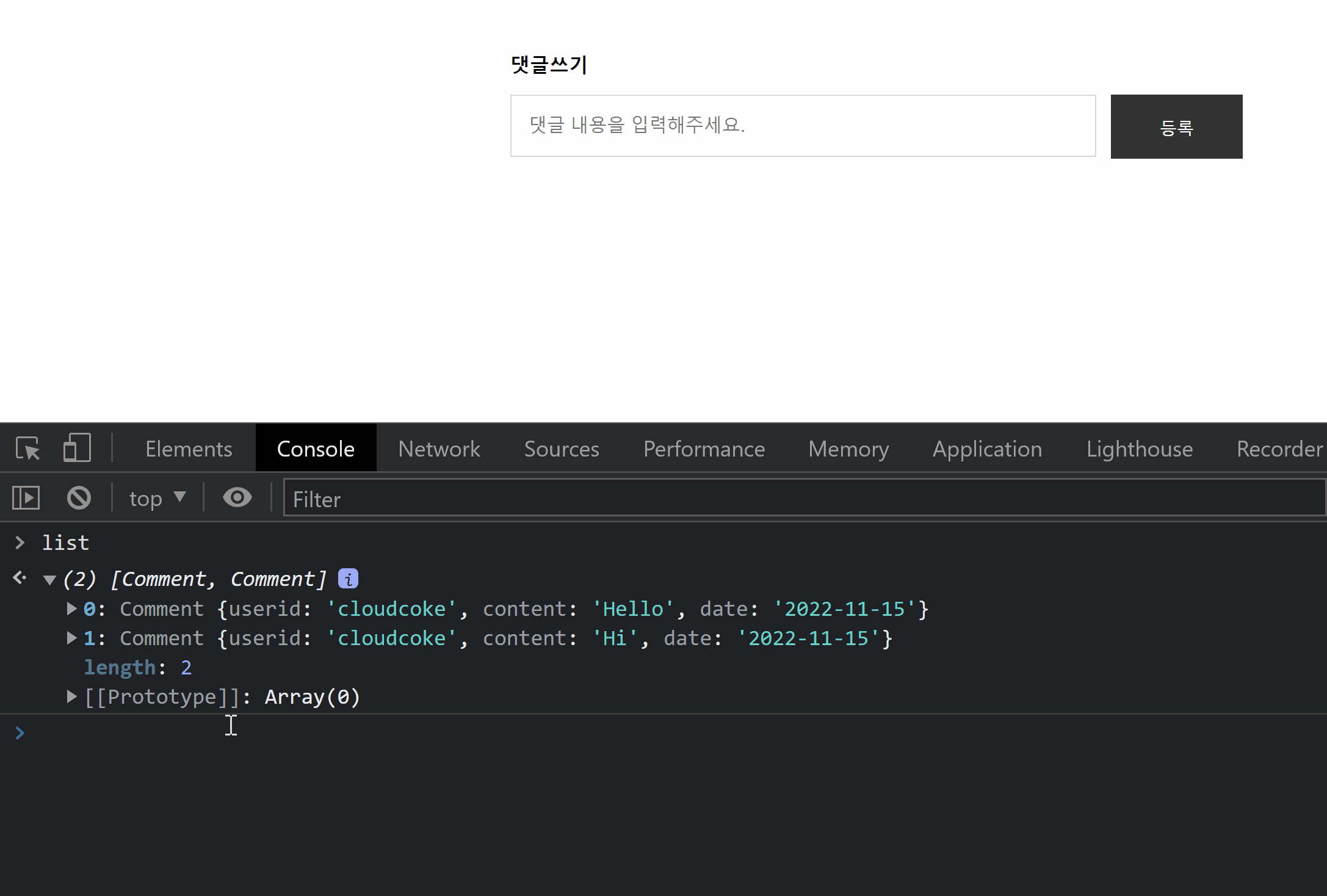The image size is (1327, 896).
Task: Switch to the Elements tab
Action: point(189,449)
